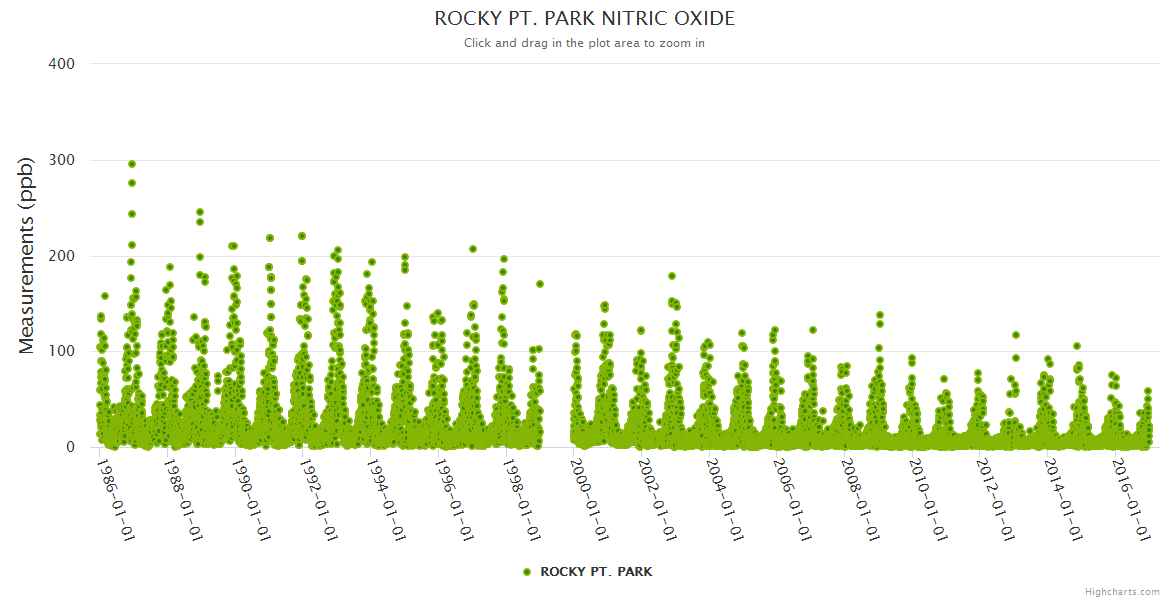The width and height of the screenshot is (1170, 600).
Task: Click the 2000-01-01 x-axis label
Action: pyautogui.click(x=589, y=500)
